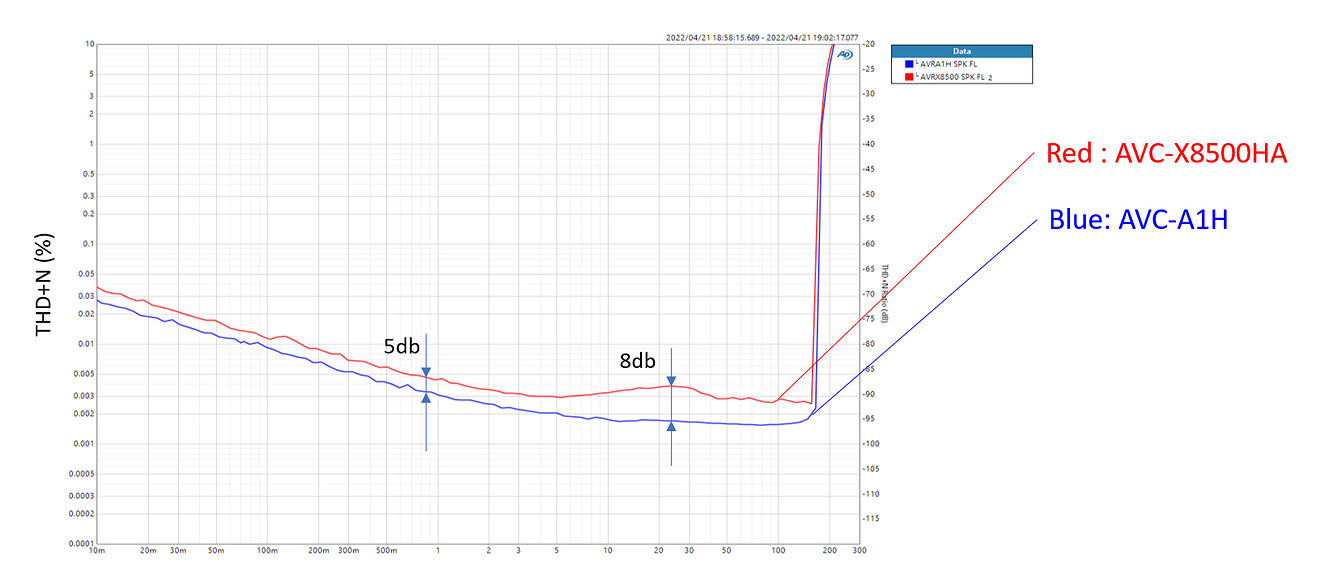The image size is (1320, 588).
Task: Click the THD+N Ratio (dB) axis title
Action: click(885, 294)
